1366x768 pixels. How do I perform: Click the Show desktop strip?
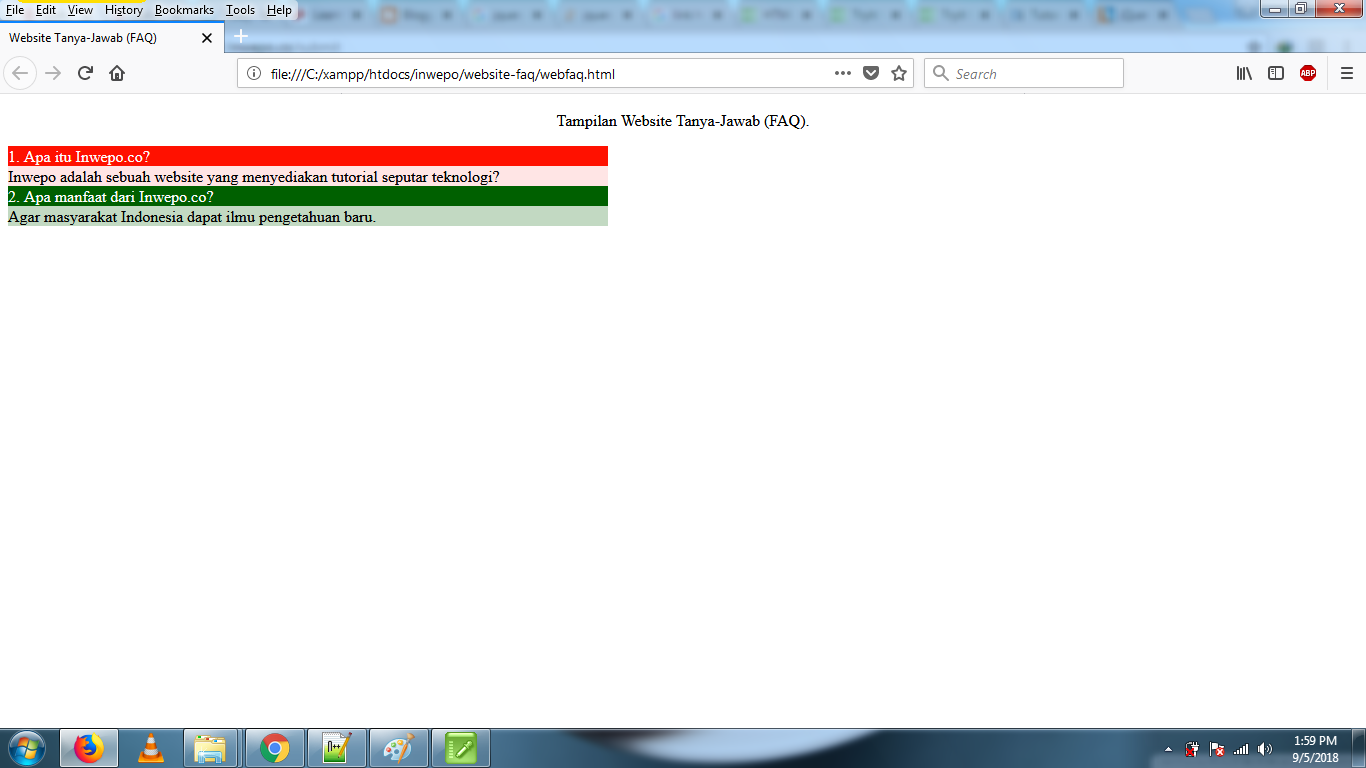[x=1359, y=748]
